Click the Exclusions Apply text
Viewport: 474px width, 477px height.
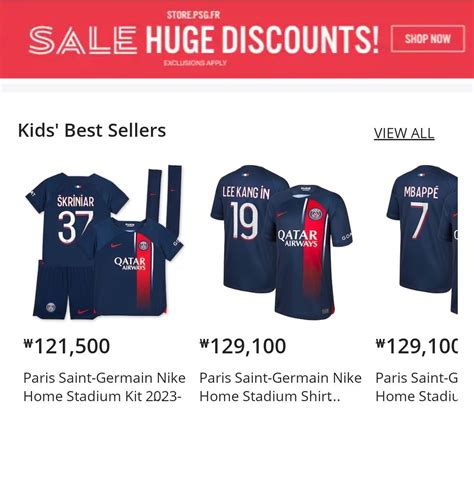(195, 63)
